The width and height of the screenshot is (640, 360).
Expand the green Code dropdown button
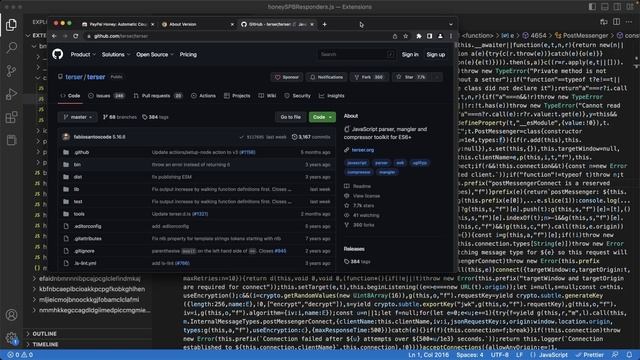pos(322,117)
